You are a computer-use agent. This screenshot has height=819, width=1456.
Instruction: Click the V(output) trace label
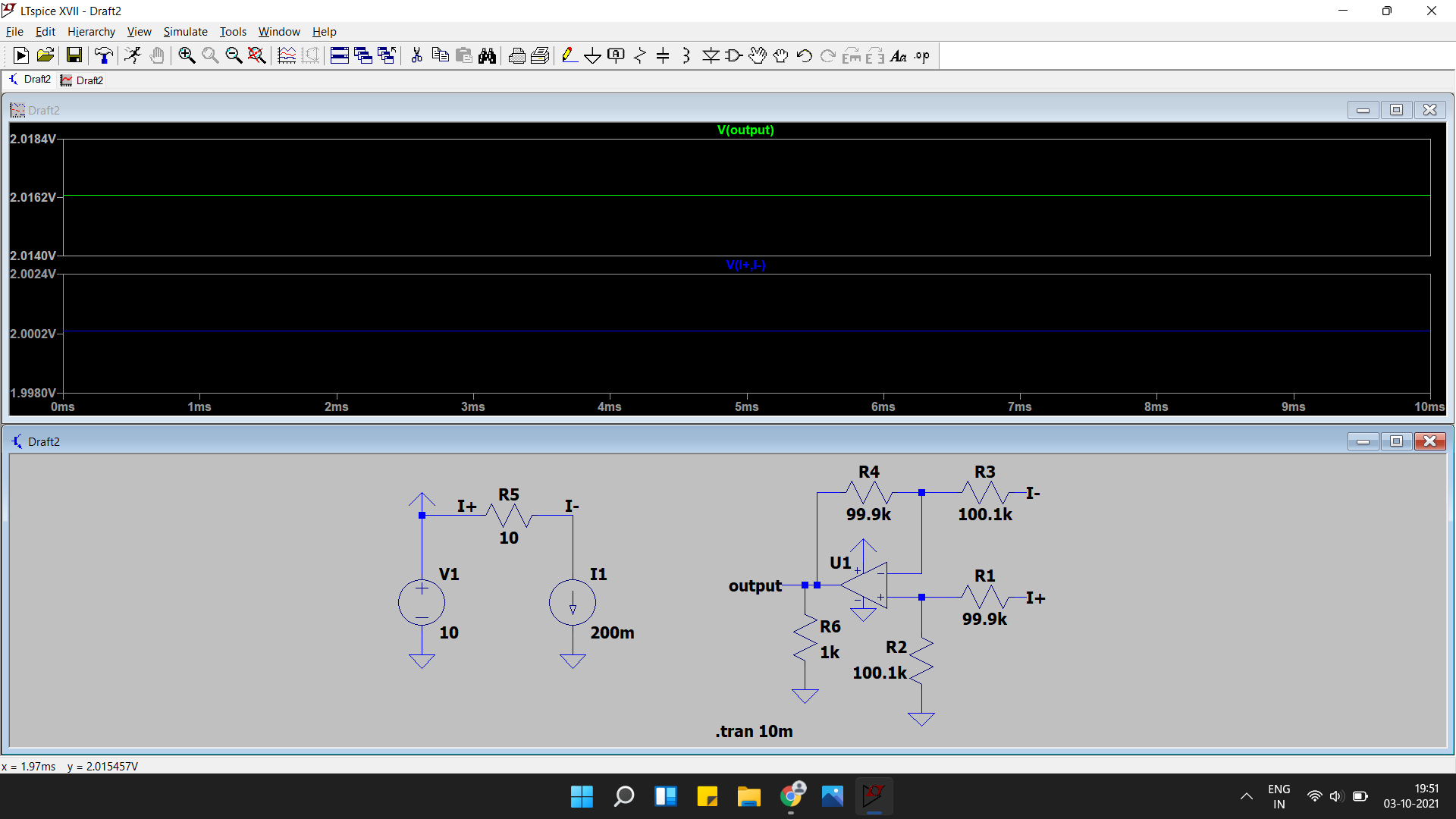tap(745, 130)
